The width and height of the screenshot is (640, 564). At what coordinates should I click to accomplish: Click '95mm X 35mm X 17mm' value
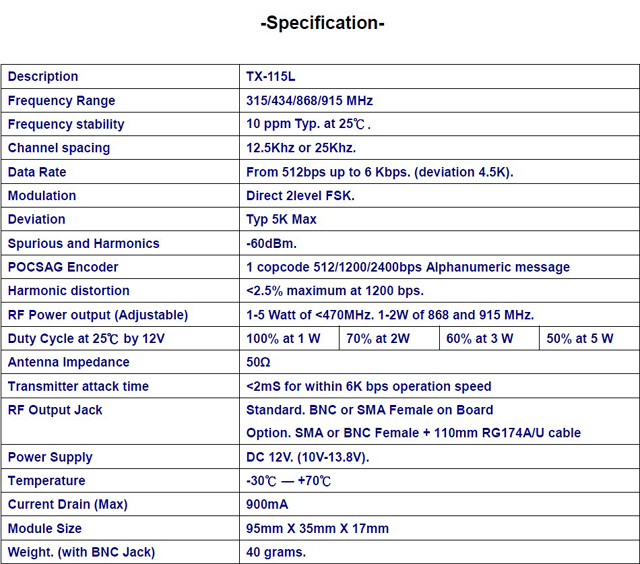click(x=317, y=529)
